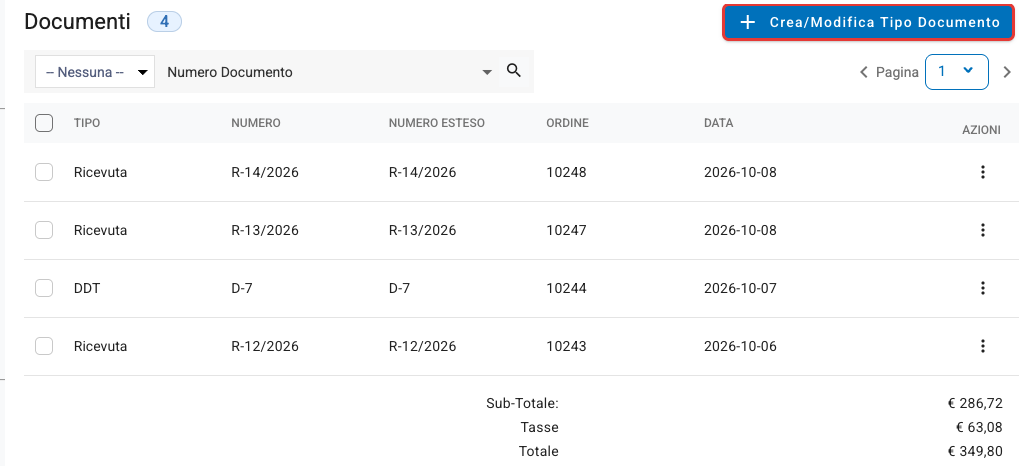1023x466 pixels.
Task: Click Ricevuta in the R-13/2026 row
Action: click(x=100, y=230)
